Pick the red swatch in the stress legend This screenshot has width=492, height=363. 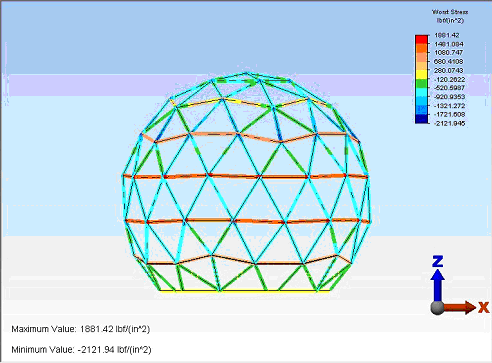tap(421, 39)
